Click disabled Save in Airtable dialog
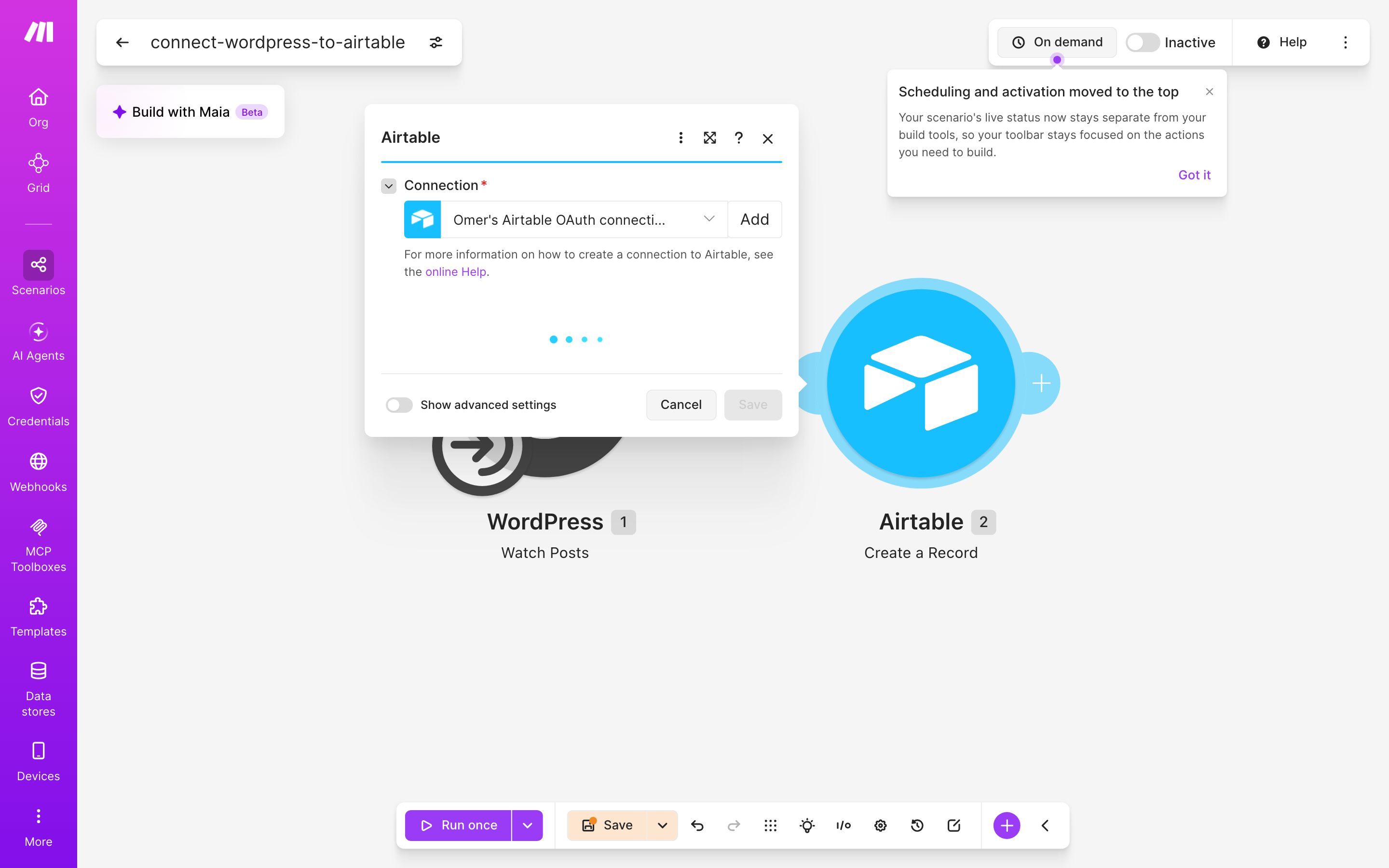 (x=753, y=405)
